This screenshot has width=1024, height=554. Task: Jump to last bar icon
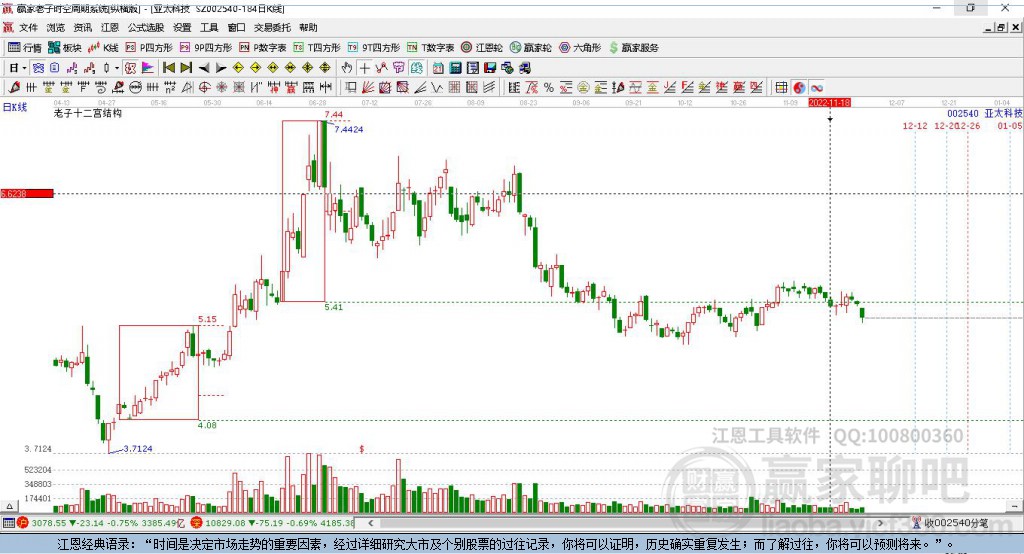[186, 68]
